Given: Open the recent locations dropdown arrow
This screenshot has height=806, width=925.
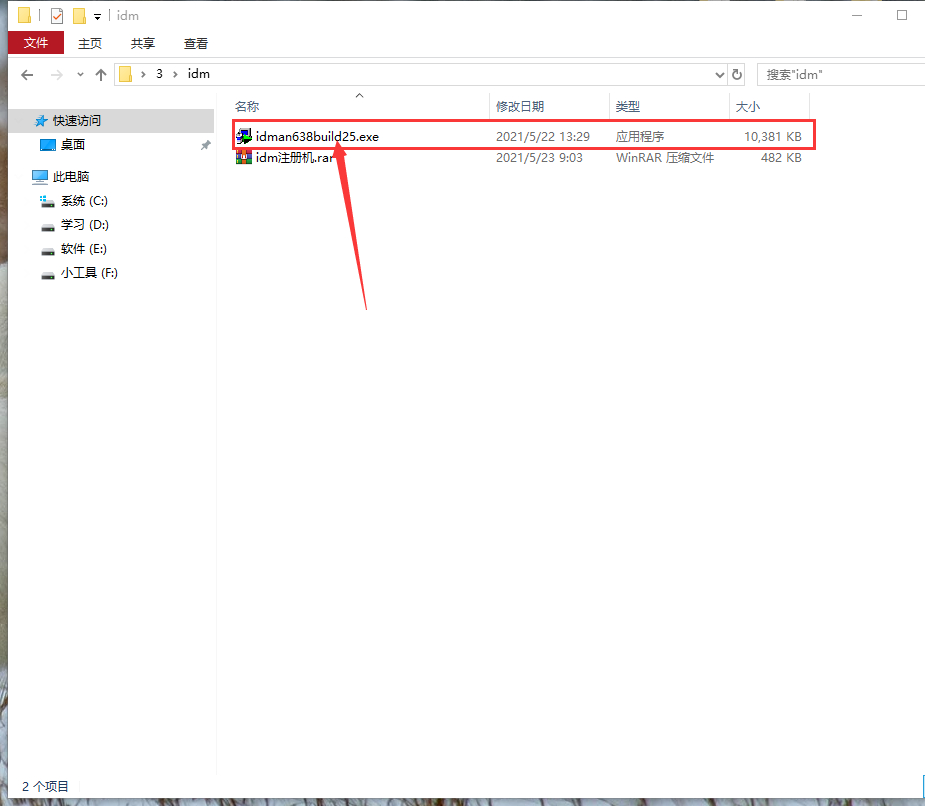Looking at the screenshot, I should 80,75.
